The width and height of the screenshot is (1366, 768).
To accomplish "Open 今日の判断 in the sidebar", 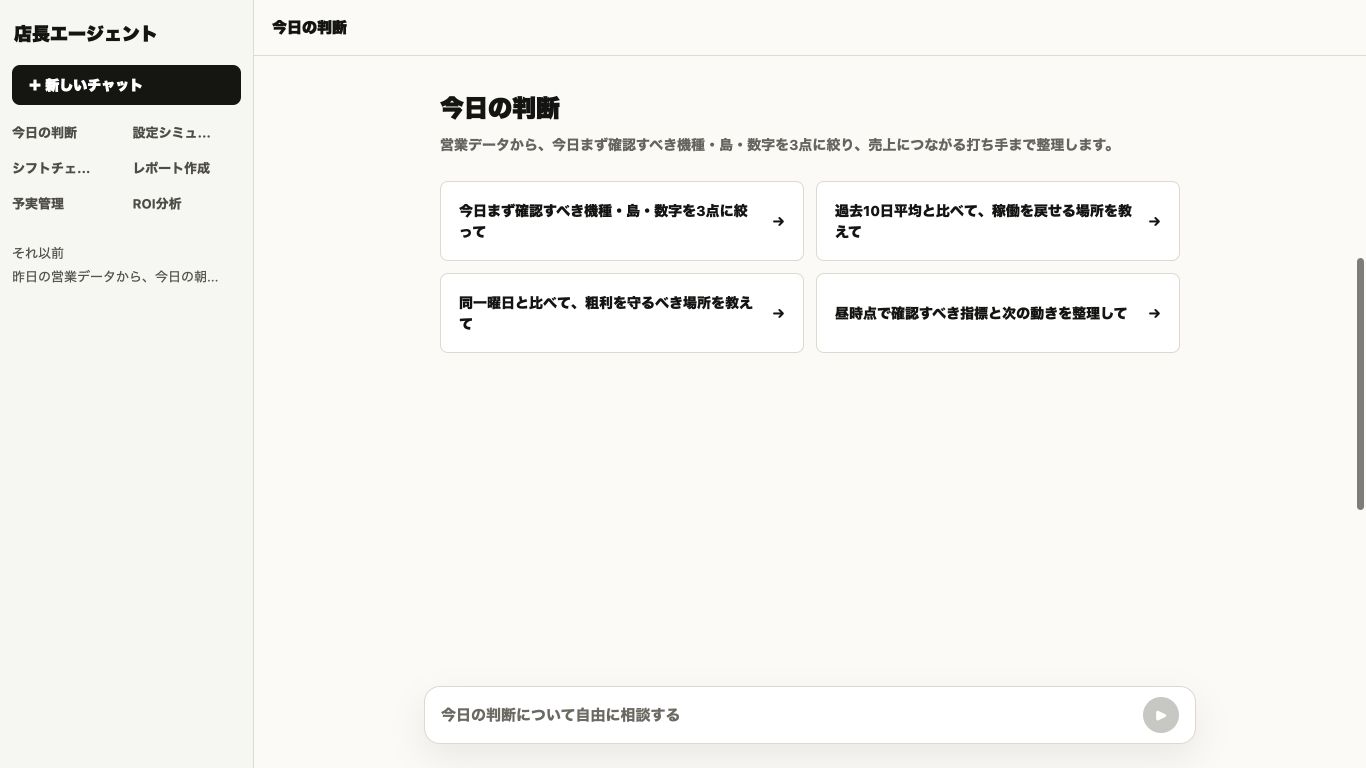I will click(45, 133).
